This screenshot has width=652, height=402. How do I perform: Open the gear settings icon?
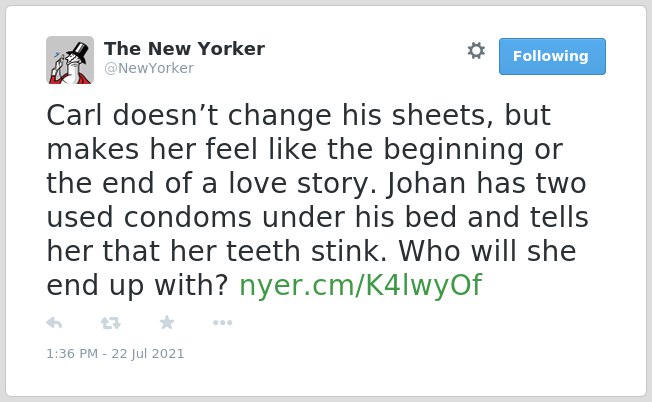pyautogui.click(x=476, y=51)
